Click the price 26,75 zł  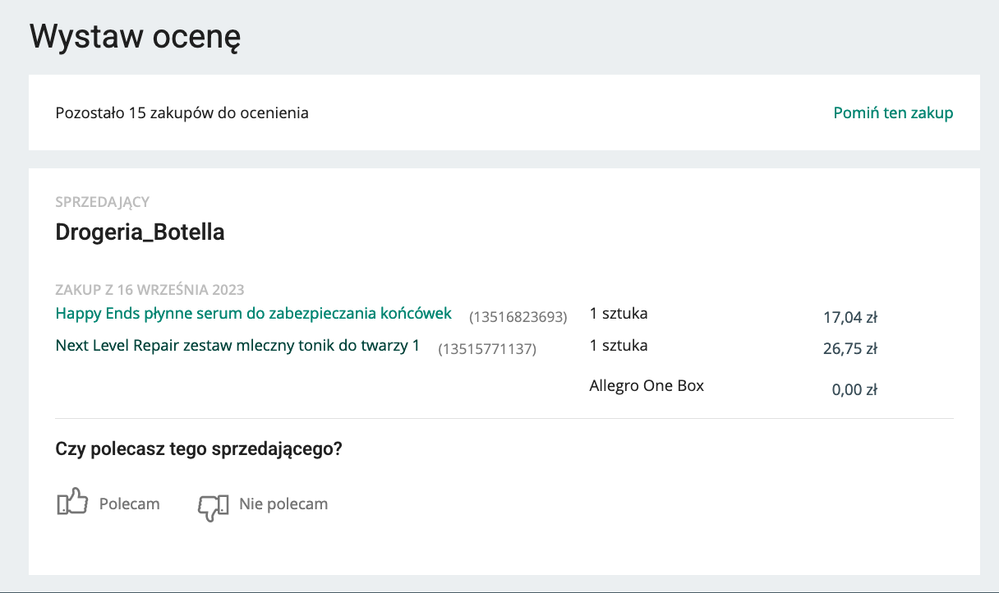click(850, 348)
